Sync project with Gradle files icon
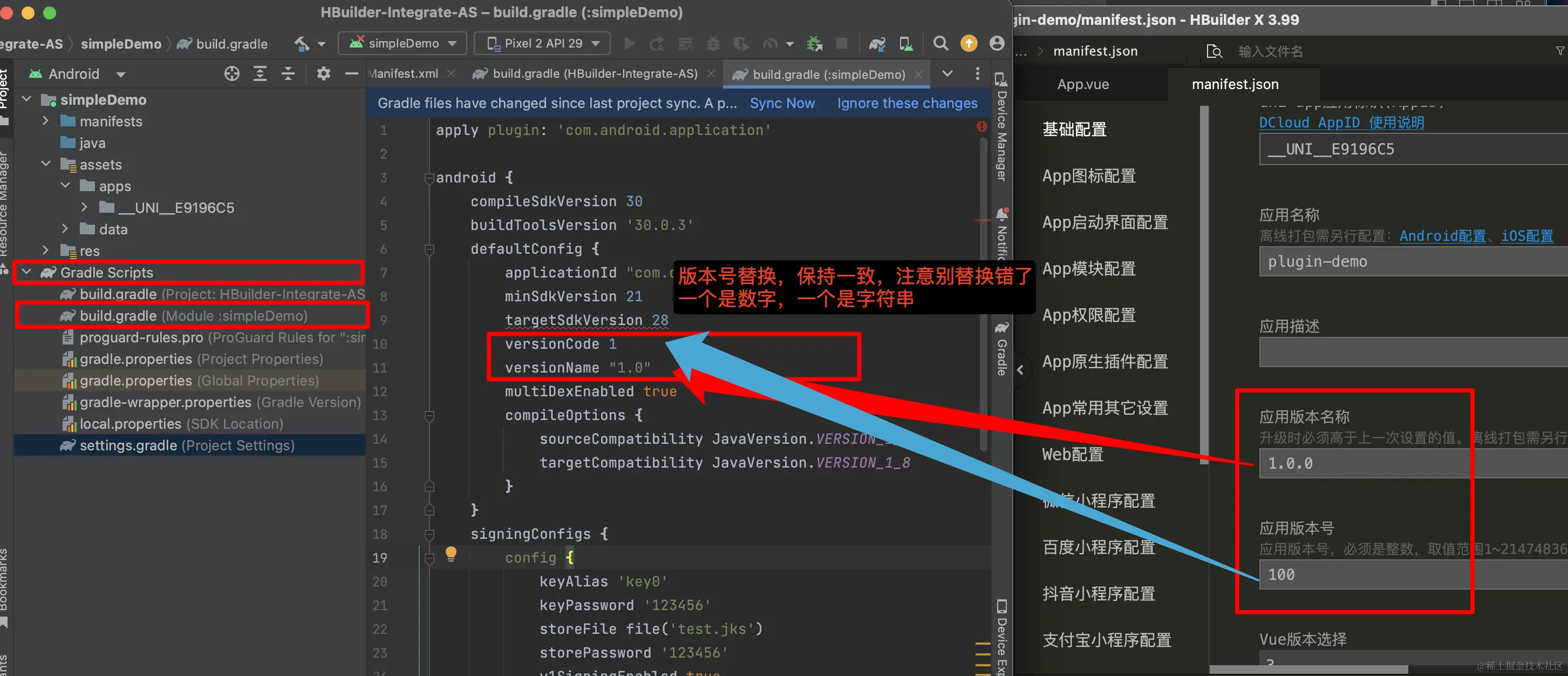 point(877,43)
